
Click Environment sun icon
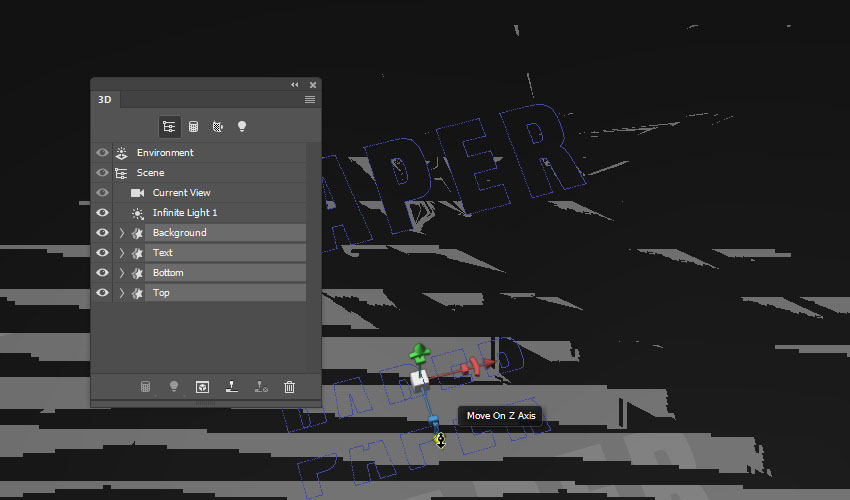point(121,153)
